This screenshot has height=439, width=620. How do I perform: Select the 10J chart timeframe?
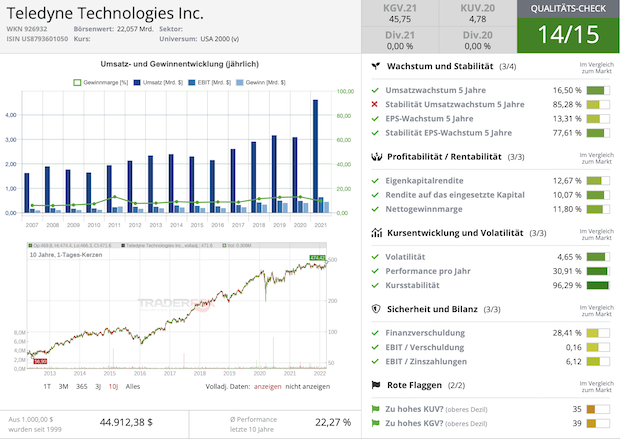coord(113,386)
